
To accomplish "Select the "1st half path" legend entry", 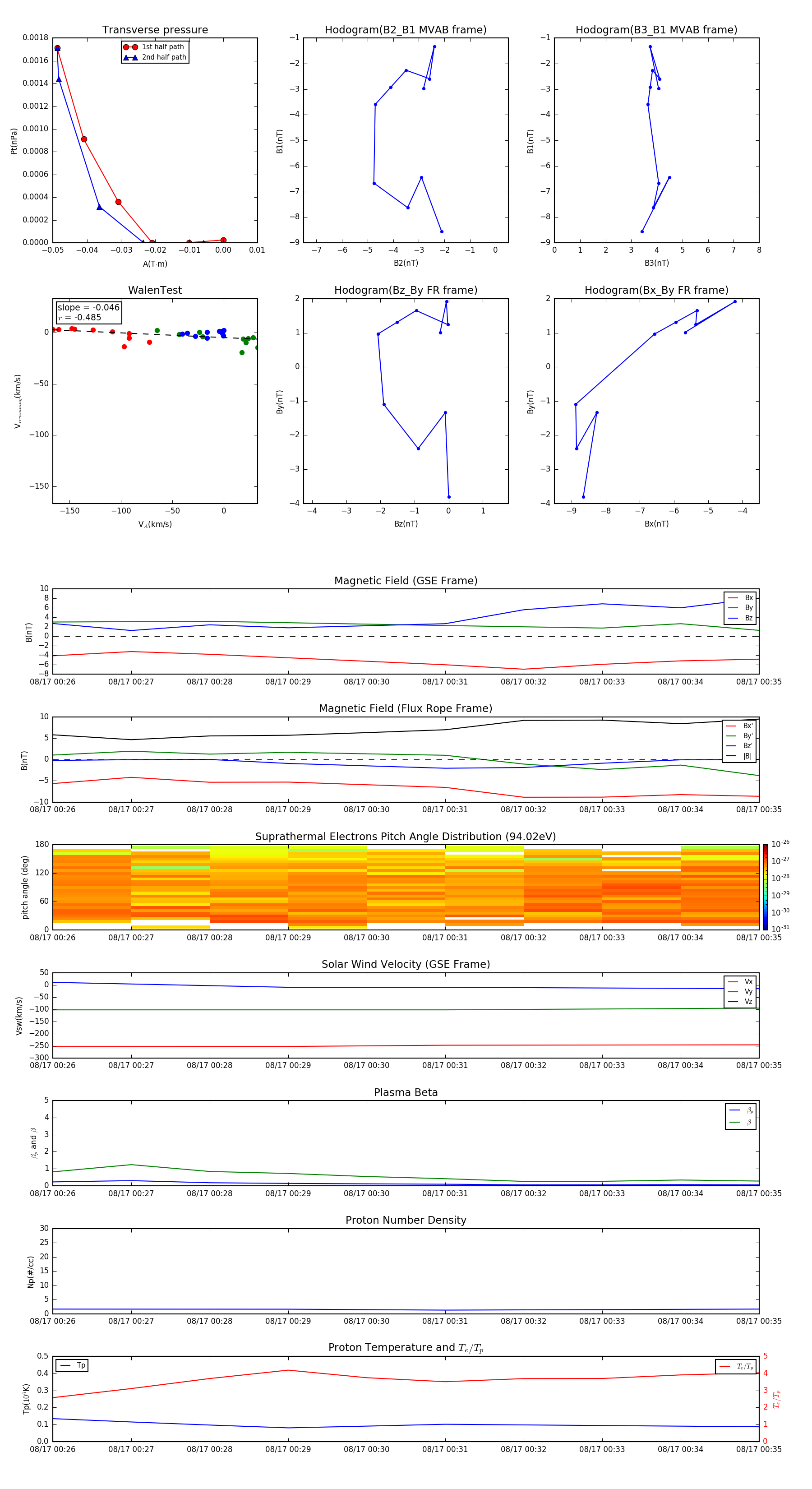I will (154, 47).
